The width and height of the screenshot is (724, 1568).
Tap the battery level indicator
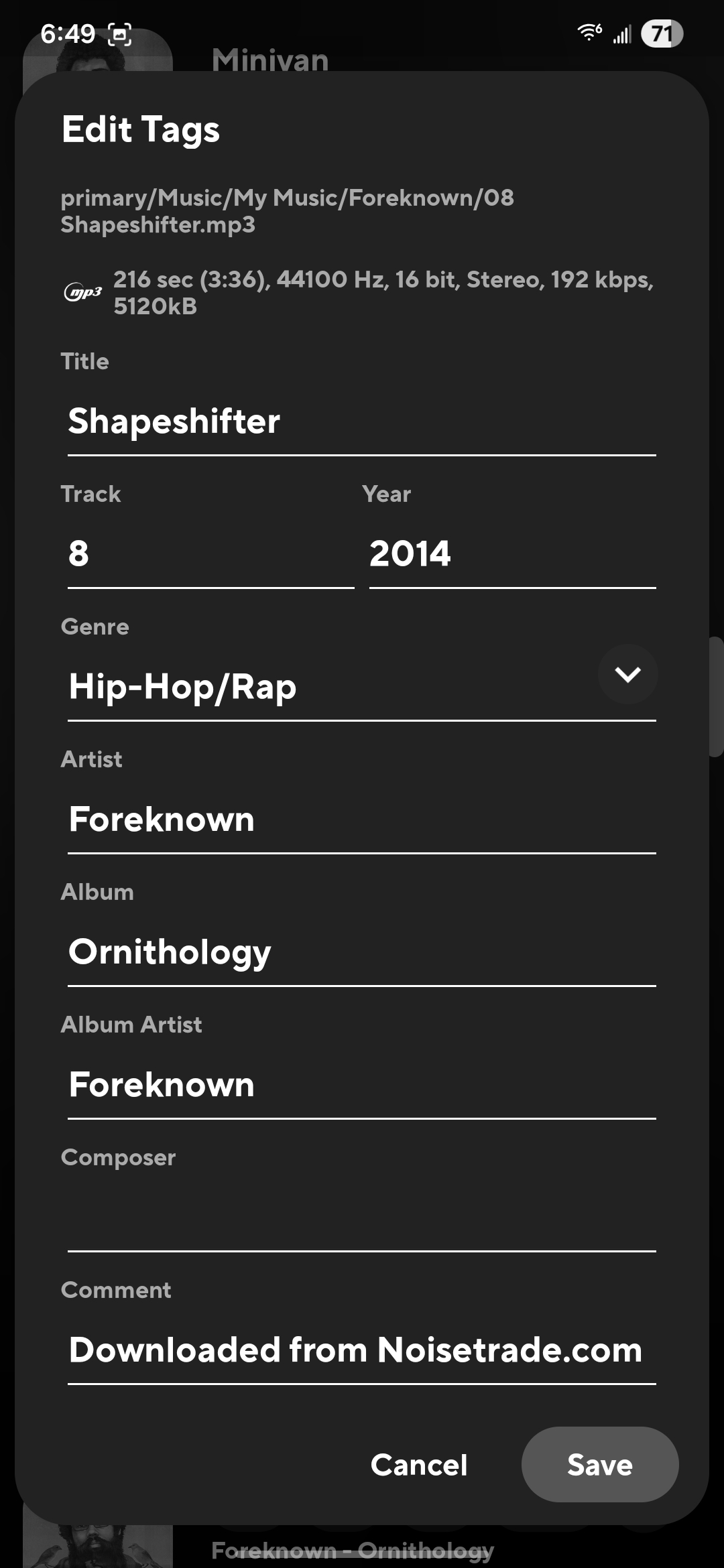pos(661,34)
